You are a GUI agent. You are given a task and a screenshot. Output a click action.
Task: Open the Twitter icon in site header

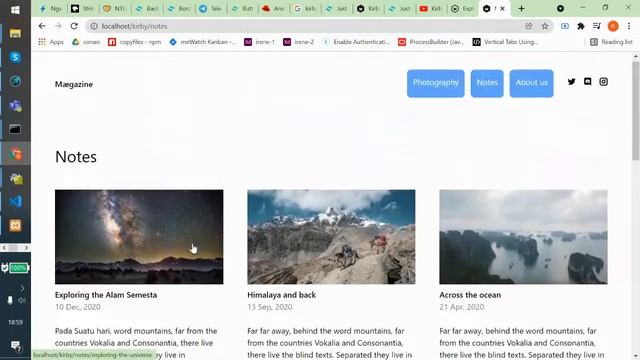pos(571,82)
